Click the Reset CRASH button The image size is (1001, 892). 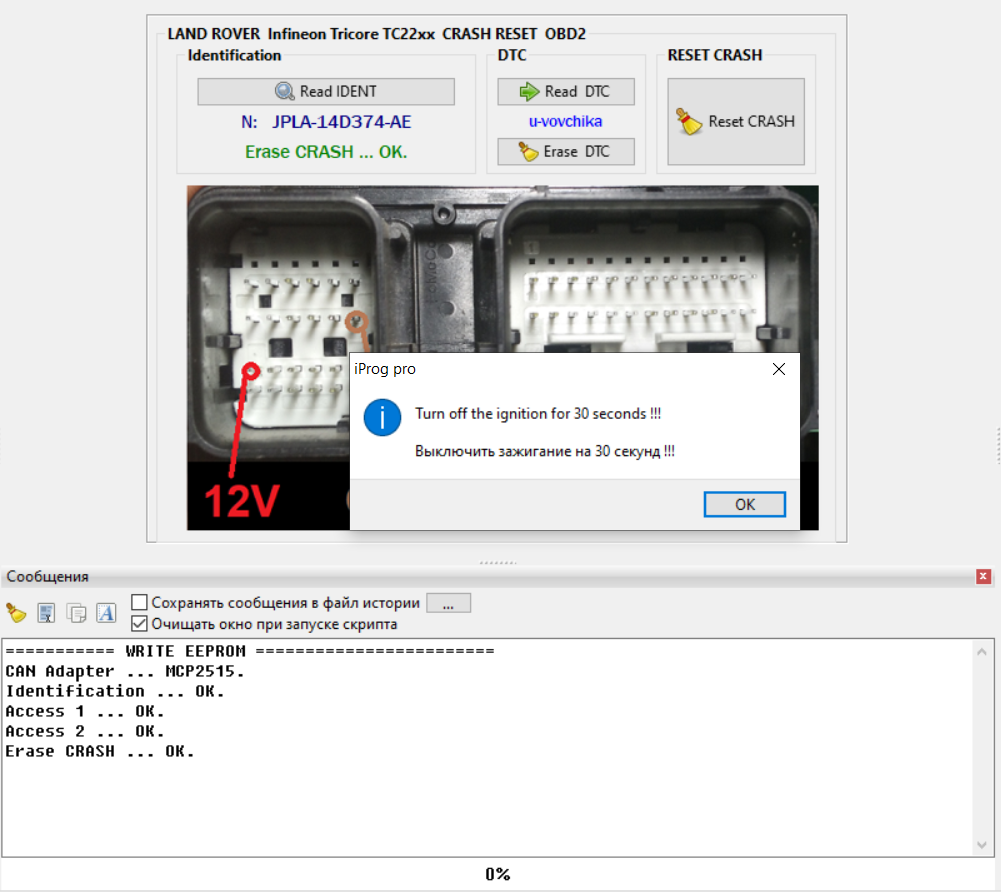(x=735, y=121)
